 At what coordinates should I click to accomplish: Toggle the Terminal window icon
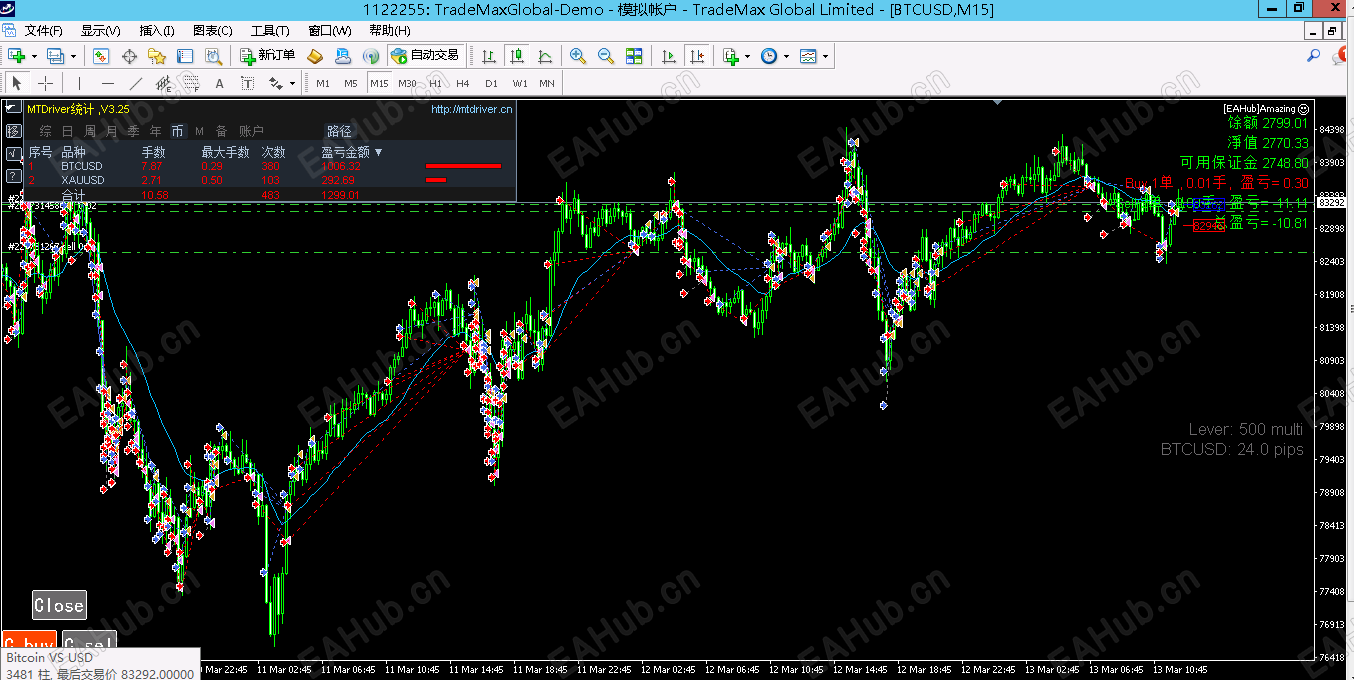point(185,56)
